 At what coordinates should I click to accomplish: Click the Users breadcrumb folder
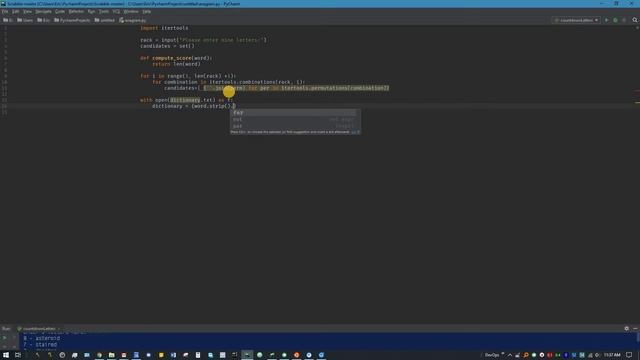pos(25,20)
